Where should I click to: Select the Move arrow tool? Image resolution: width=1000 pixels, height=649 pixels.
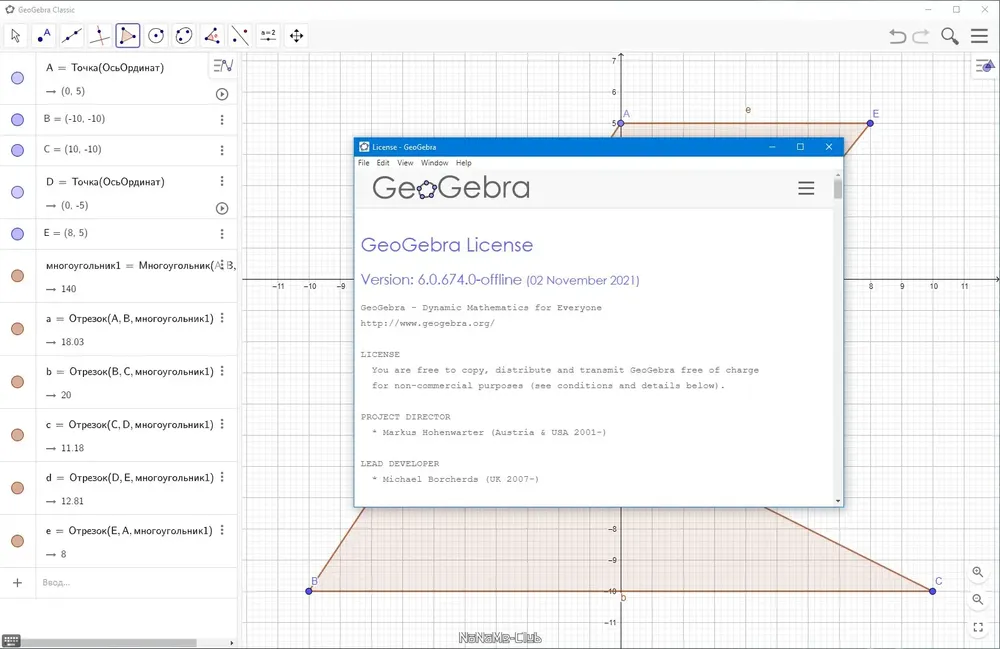click(16, 36)
